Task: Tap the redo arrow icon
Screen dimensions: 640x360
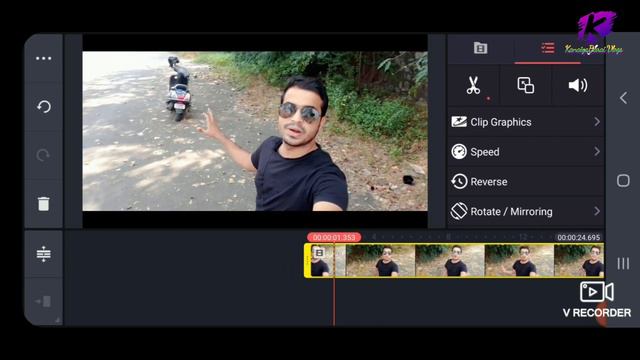Action: point(43,155)
